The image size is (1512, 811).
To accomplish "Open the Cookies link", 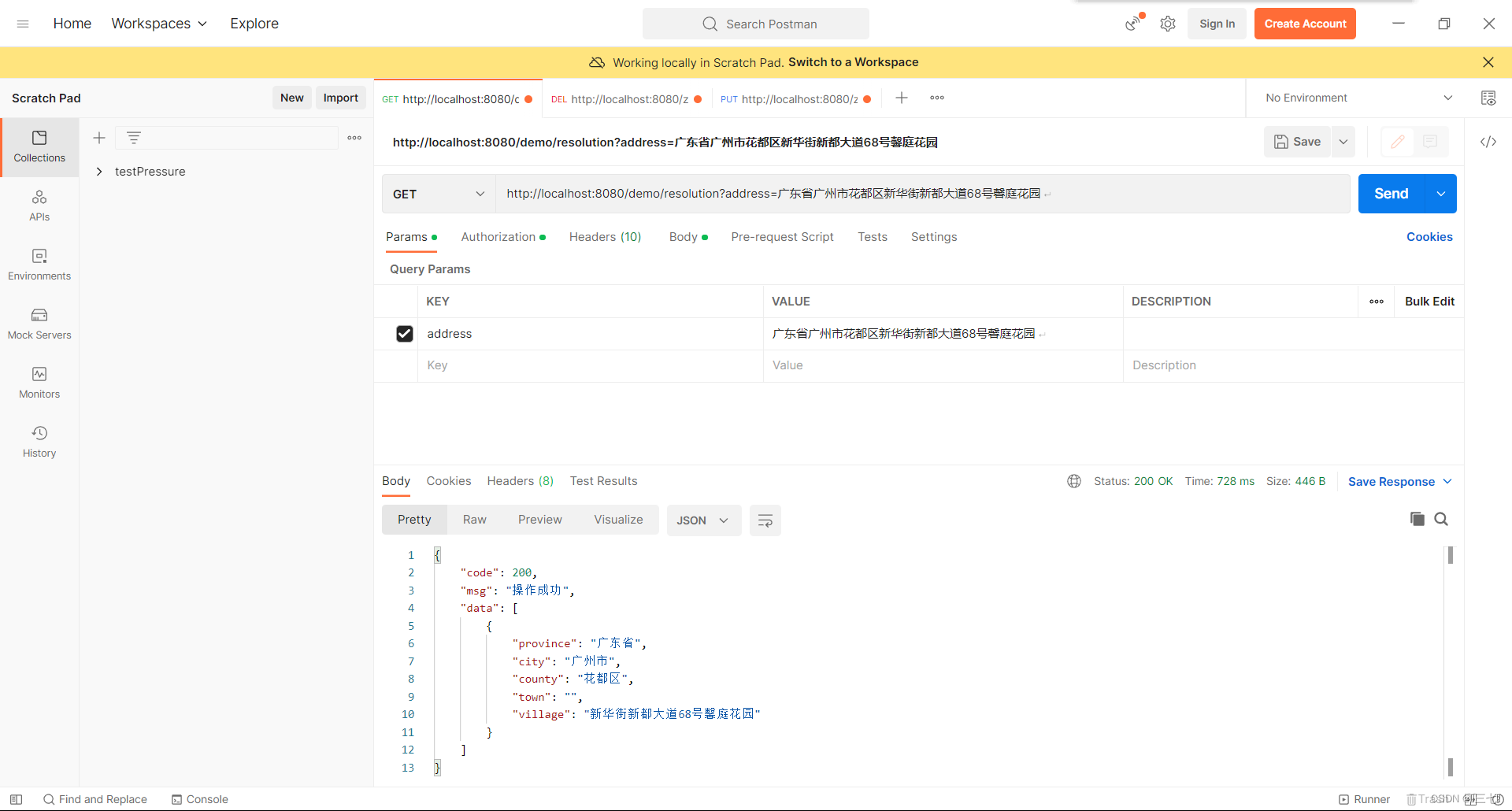I will point(1429,237).
